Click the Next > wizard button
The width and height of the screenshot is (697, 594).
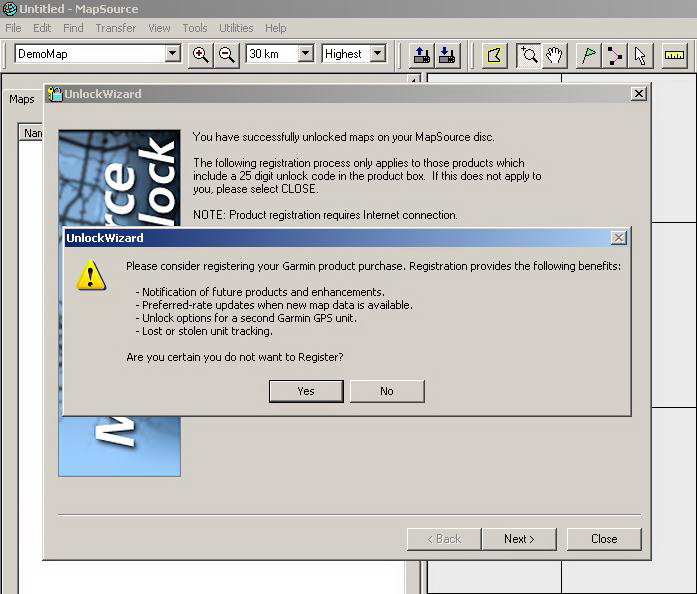519,539
